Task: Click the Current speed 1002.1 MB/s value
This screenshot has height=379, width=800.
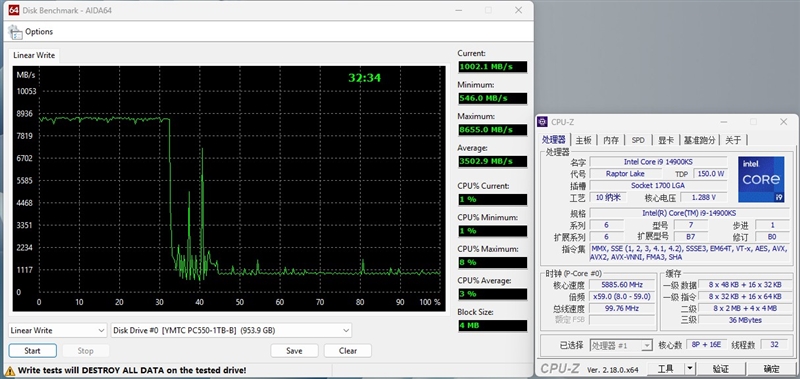Action: tap(492, 67)
